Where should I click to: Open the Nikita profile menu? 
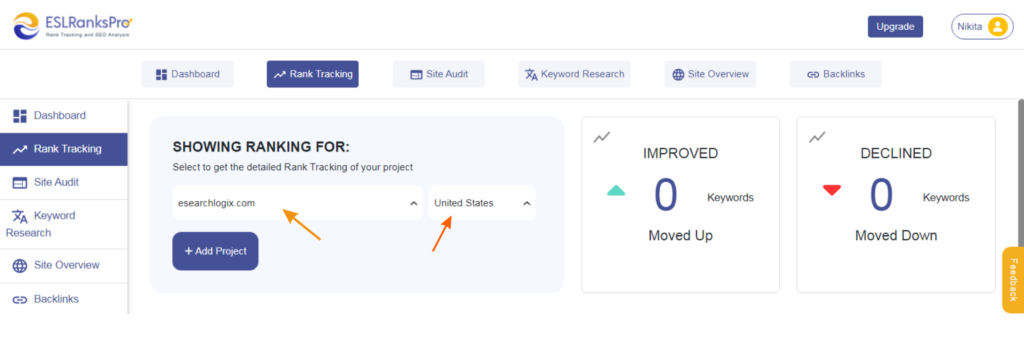point(982,27)
